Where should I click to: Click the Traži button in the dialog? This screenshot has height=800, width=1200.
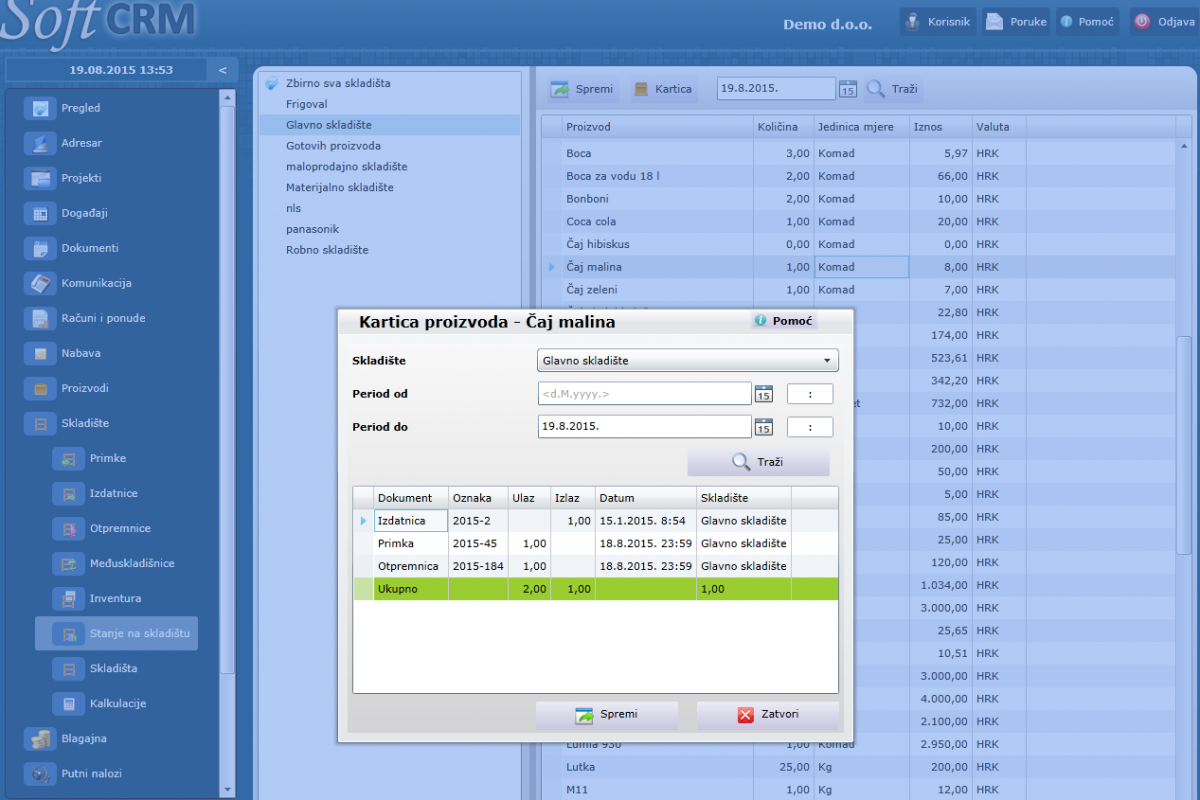758,462
